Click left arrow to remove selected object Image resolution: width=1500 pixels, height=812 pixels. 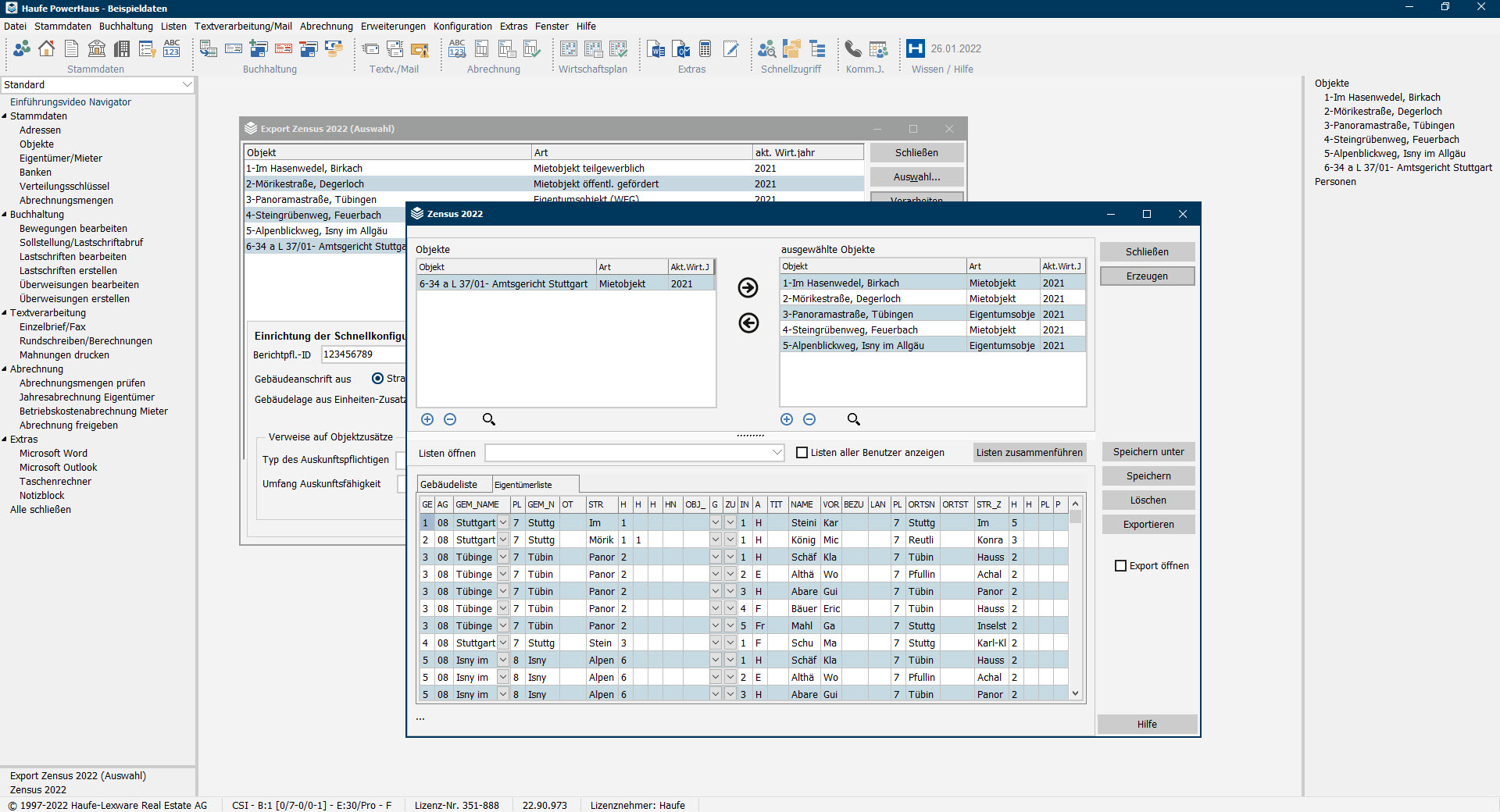748,322
